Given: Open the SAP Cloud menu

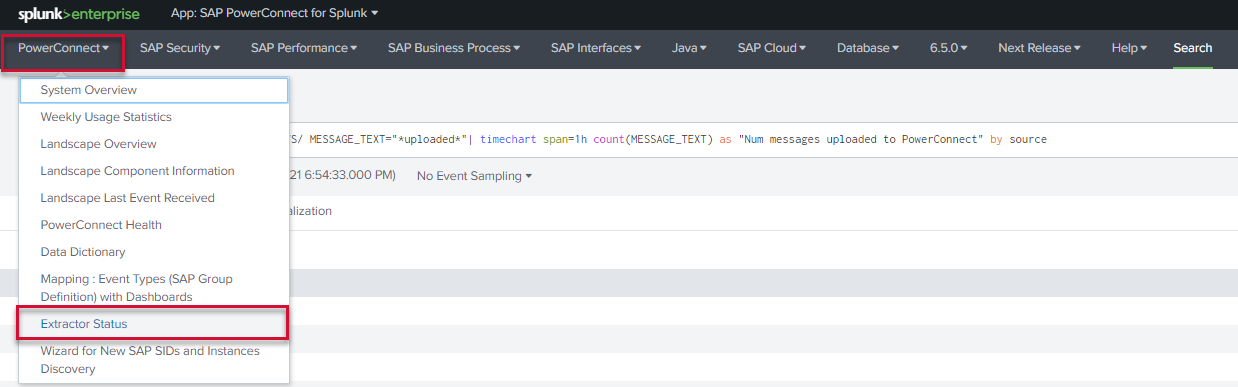Looking at the screenshot, I should (x=772, y=48).
